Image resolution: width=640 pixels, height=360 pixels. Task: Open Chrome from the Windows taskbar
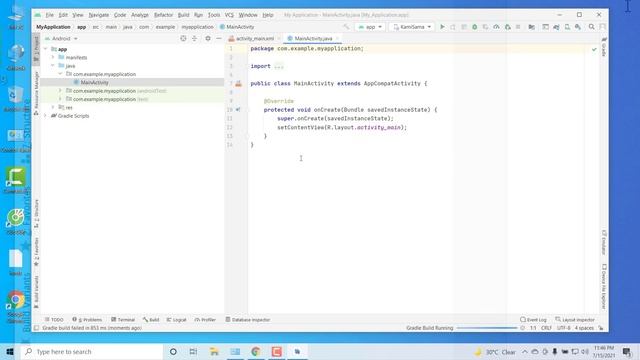(x=256, y=351)
